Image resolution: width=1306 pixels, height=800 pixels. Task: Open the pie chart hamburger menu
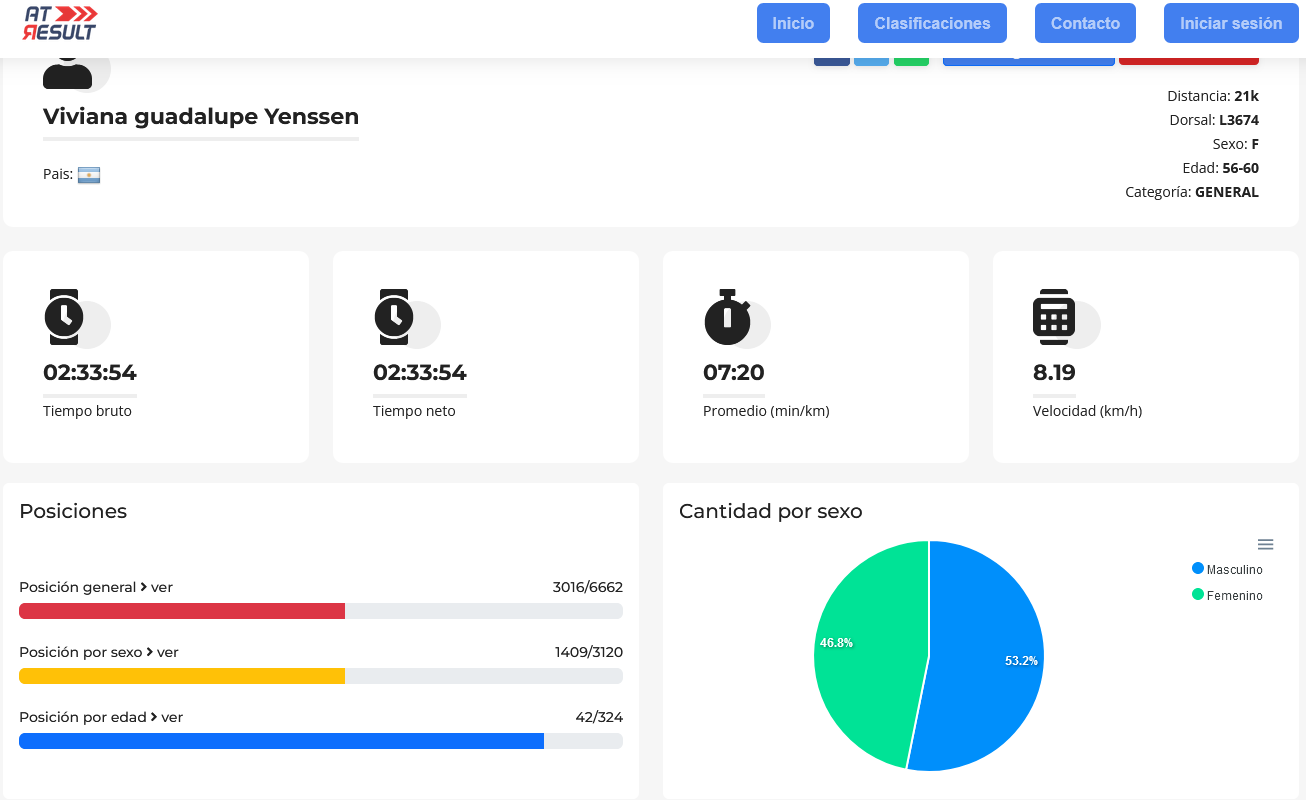pyautogui.click(x=1265, y=544)
